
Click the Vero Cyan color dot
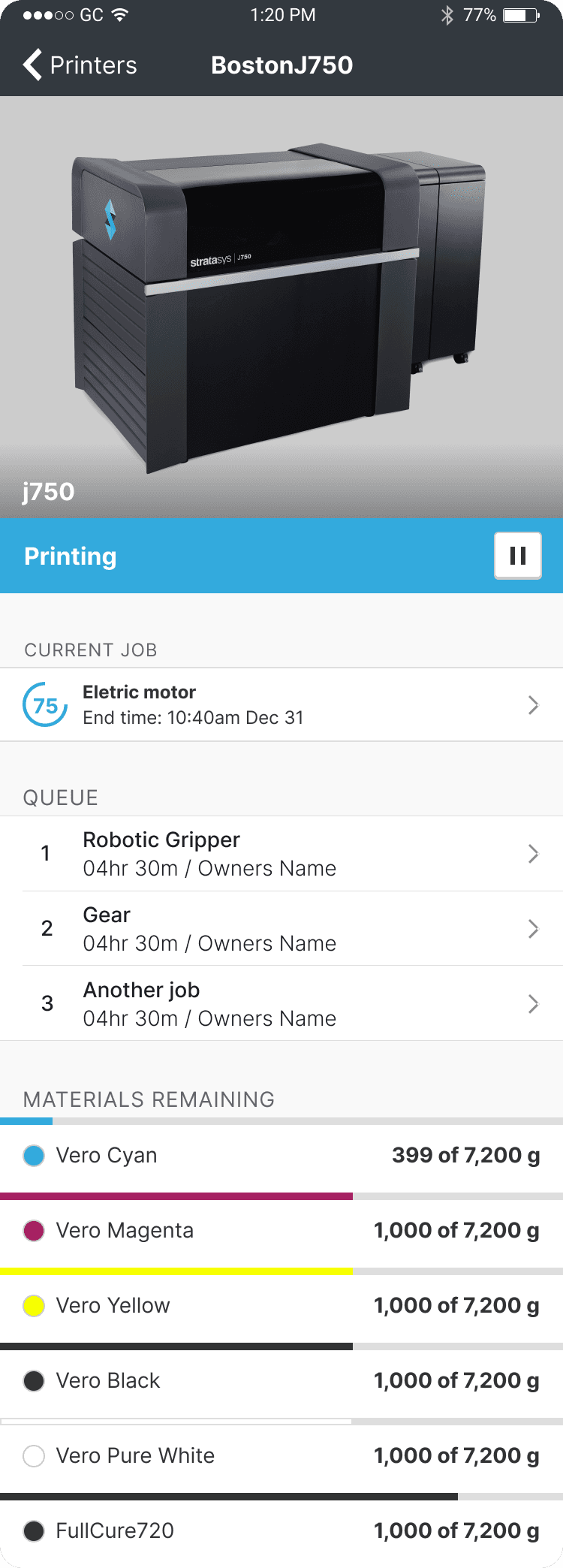[34, 1156]
